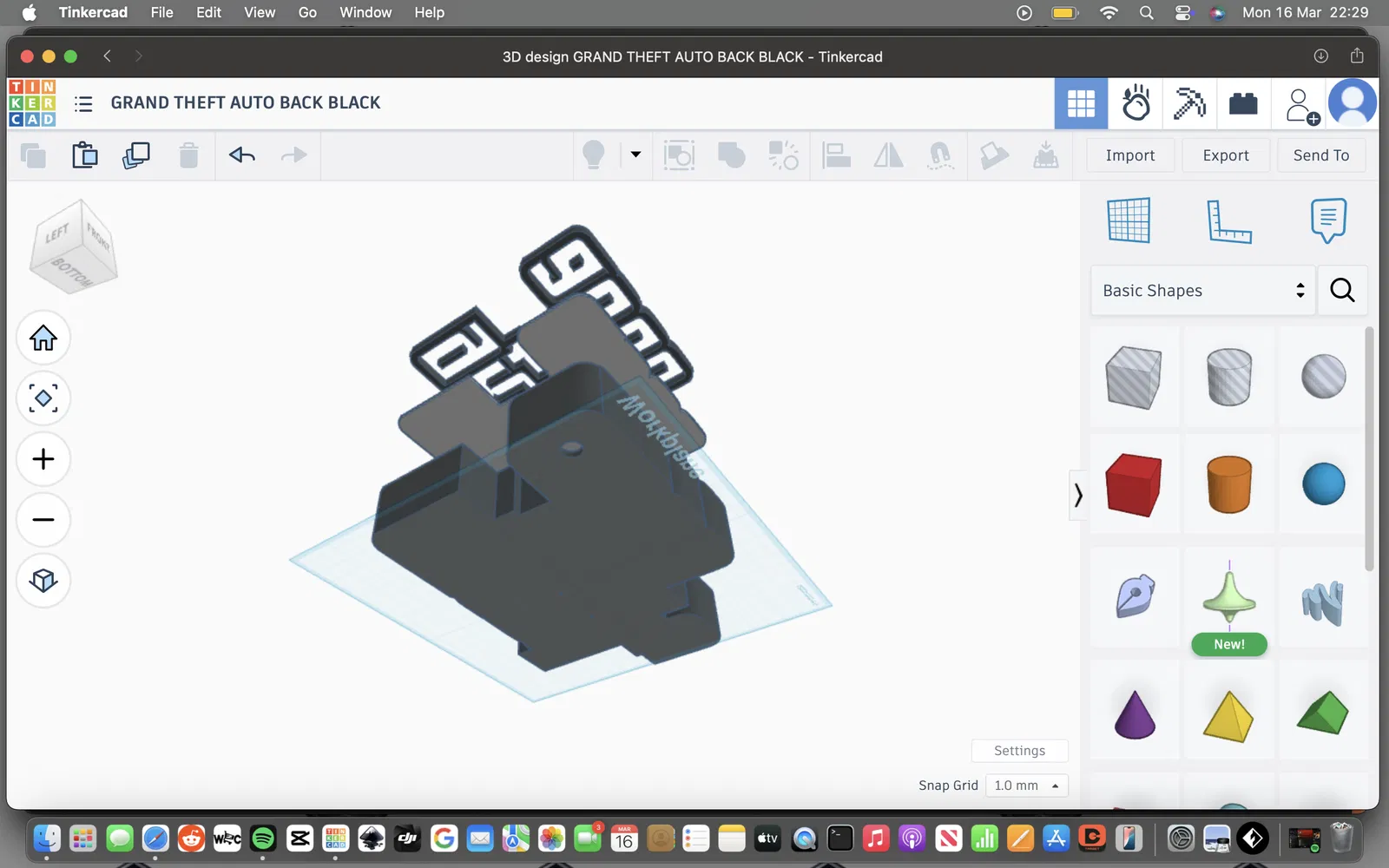Pick the green Roof shape

(x=1323, y=712)
